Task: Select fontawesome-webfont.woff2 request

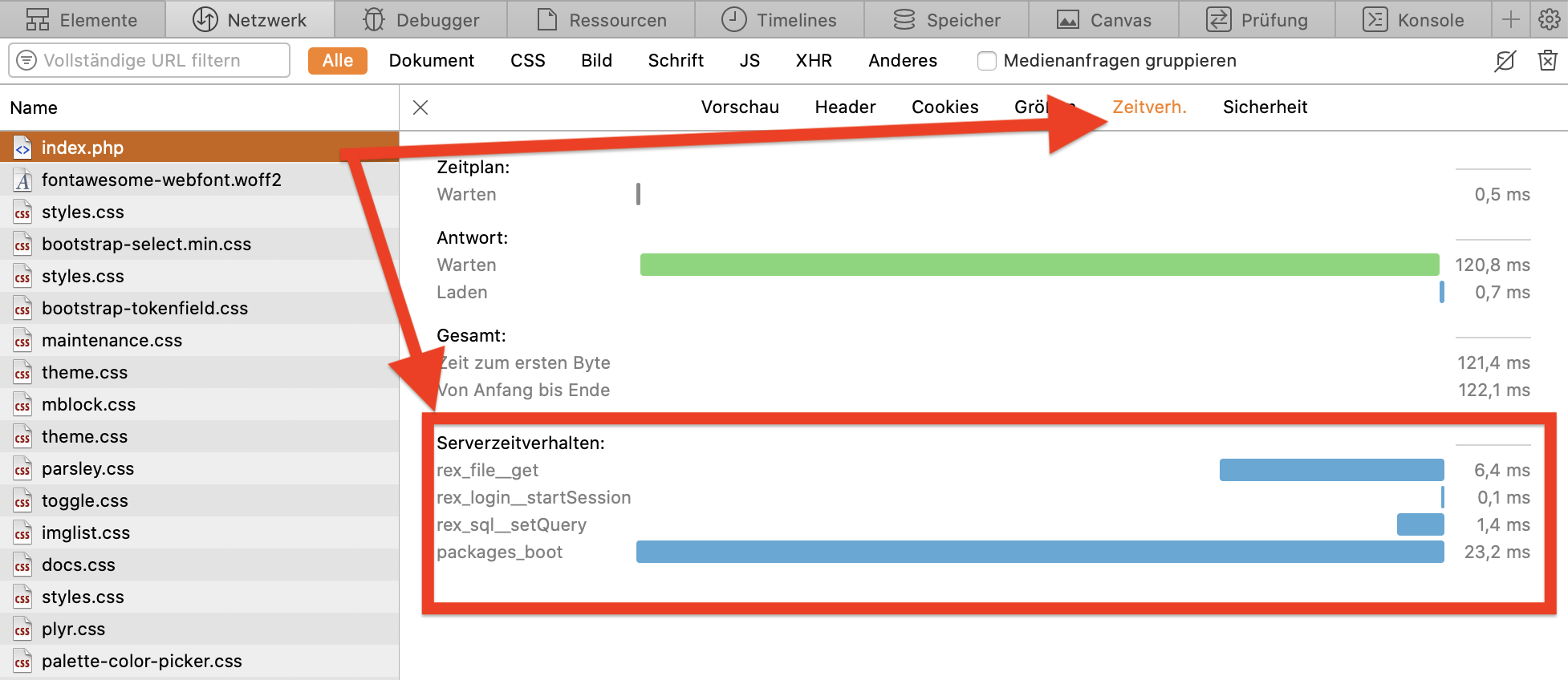Action: [x=199, y=180]
